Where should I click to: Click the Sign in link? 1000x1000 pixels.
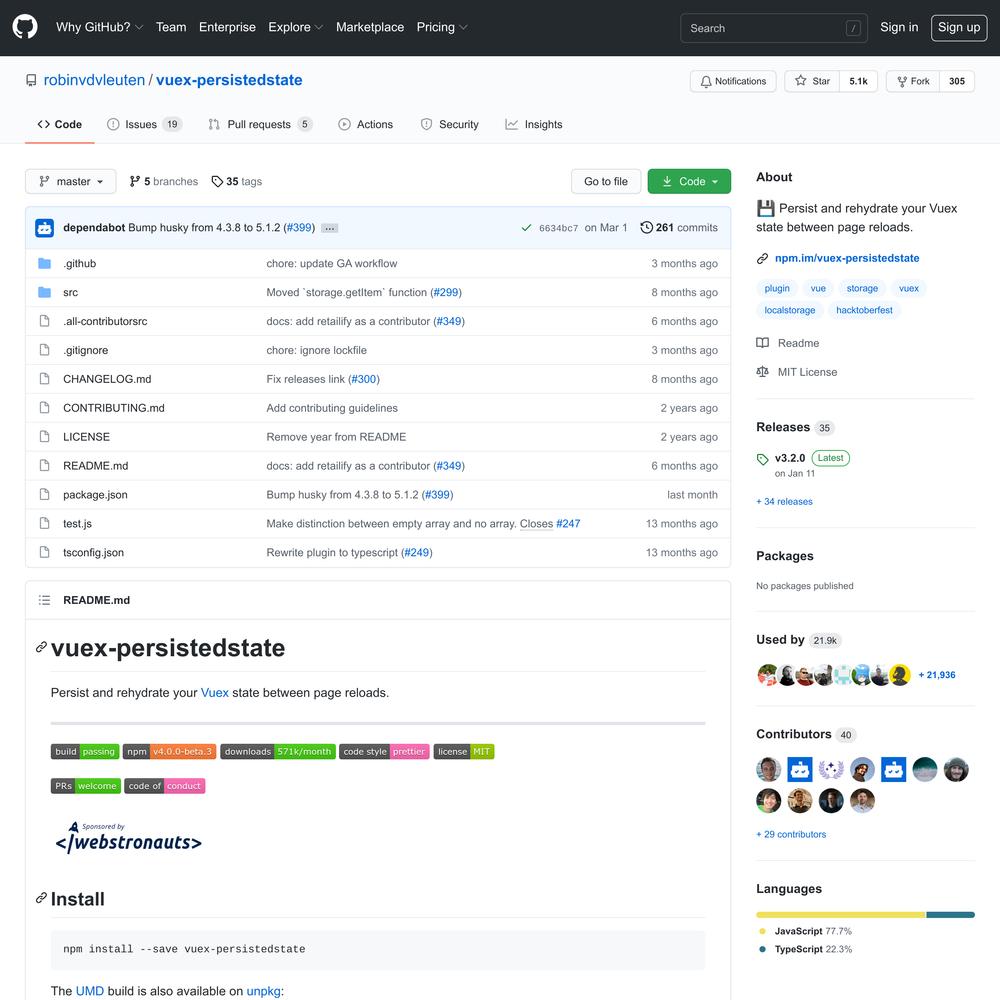pyautogui.click(x=899, y=27)
